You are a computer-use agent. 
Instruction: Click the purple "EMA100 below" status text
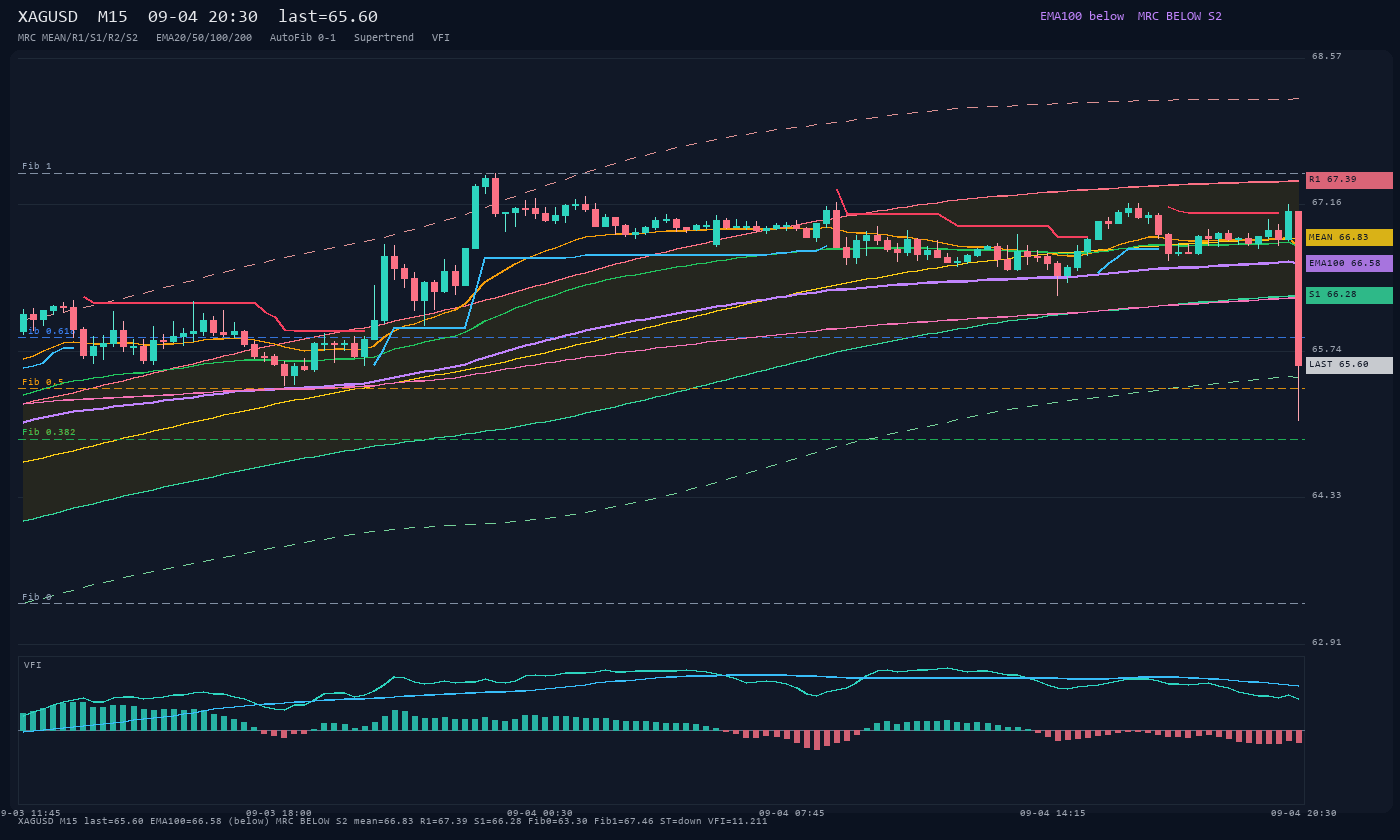point(1082,16)
